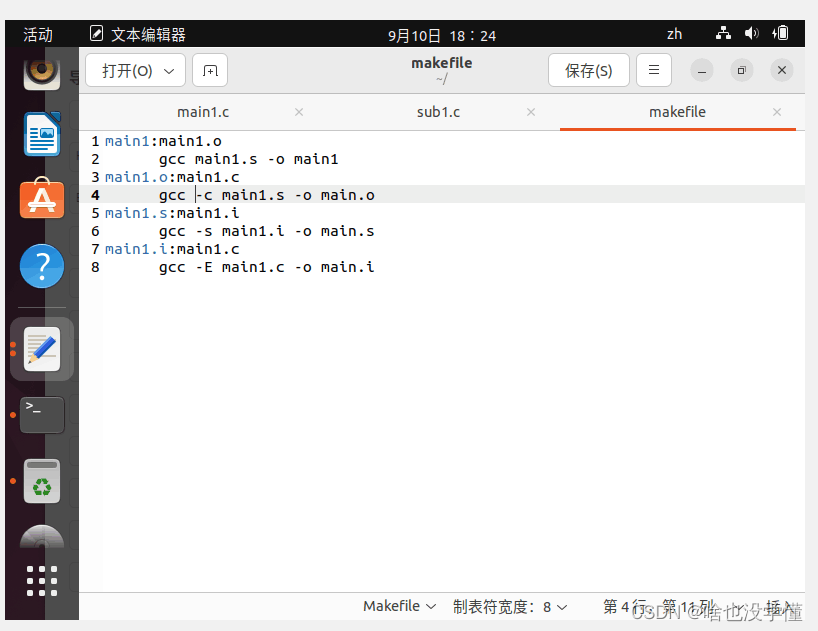This screenshot has width=818, height=631.
Task: Open the Makefile language selector dropdown
Action: 399,606
